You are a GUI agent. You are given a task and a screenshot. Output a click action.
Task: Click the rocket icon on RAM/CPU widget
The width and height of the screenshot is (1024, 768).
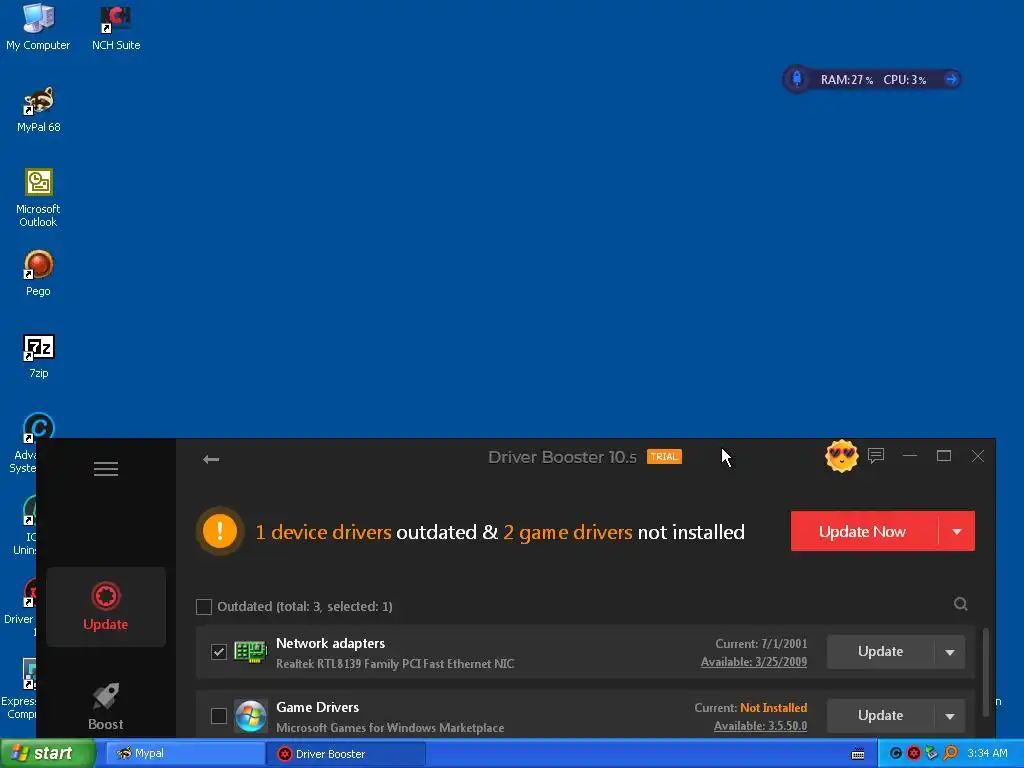click(x=797, y=79)
